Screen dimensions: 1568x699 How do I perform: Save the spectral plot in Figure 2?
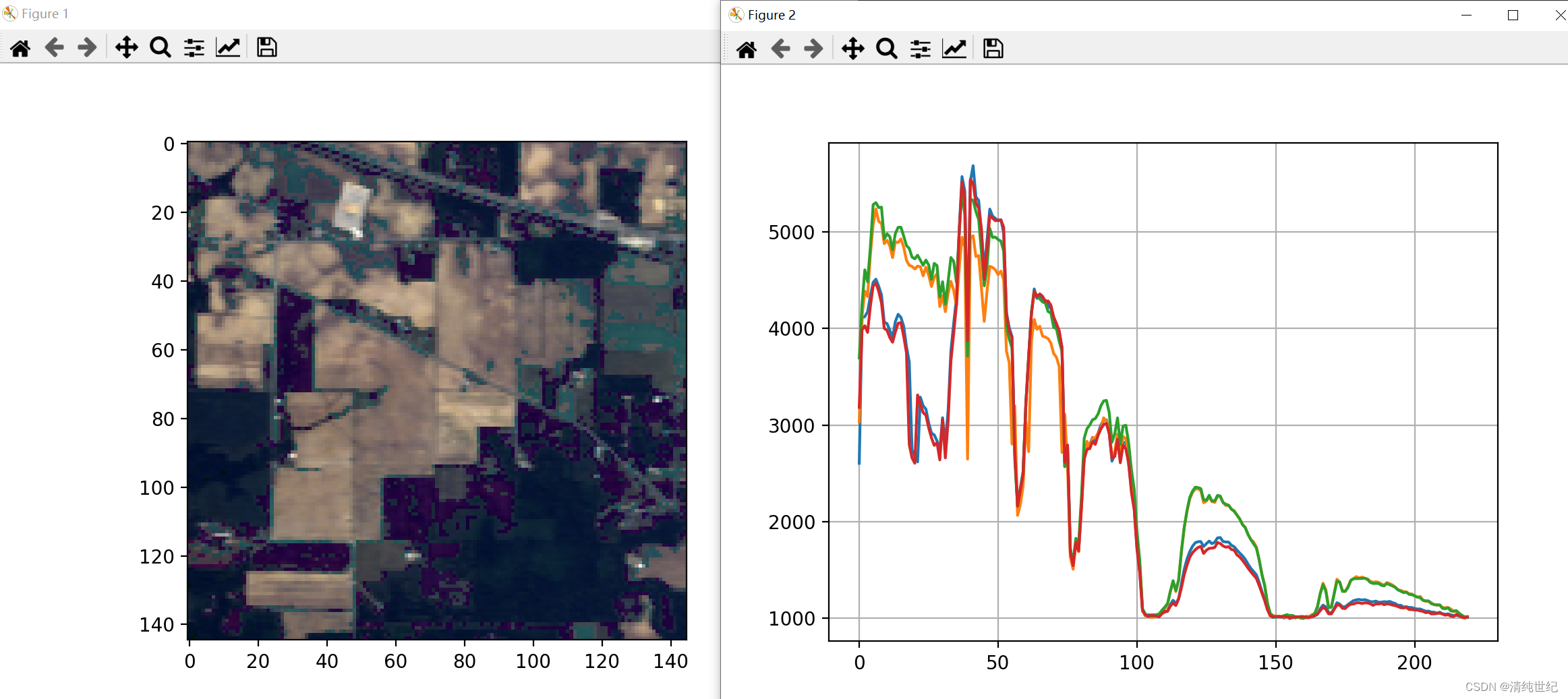[992, 49]
